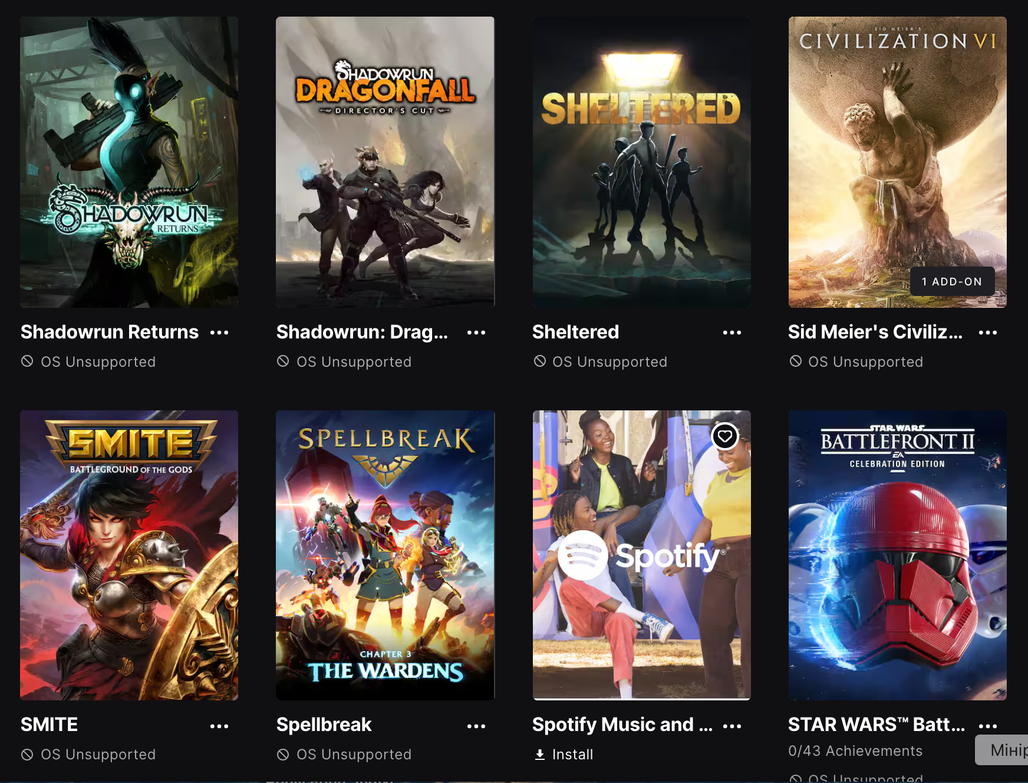Select the SMITE Battleground of the Gods cover
The image size is (1028, 783).
(129, 555)
